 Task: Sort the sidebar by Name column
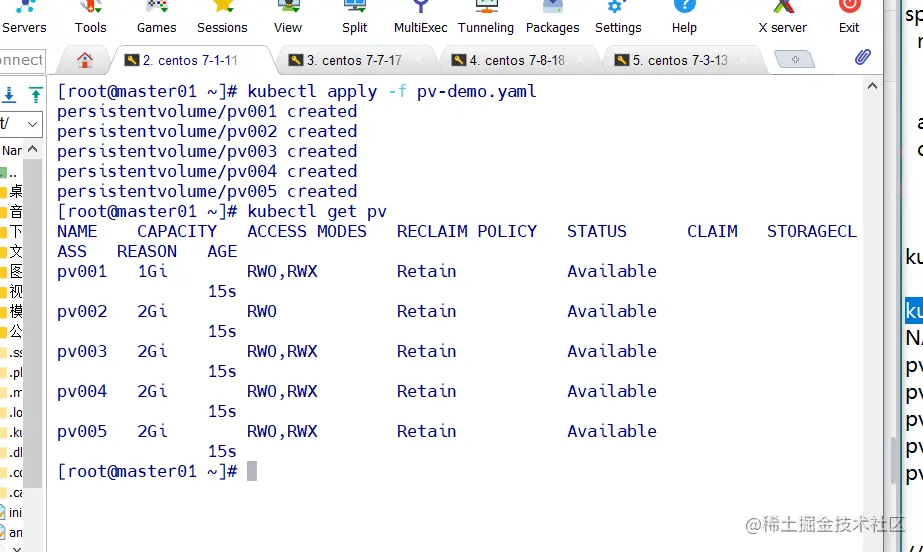point(12,151)
